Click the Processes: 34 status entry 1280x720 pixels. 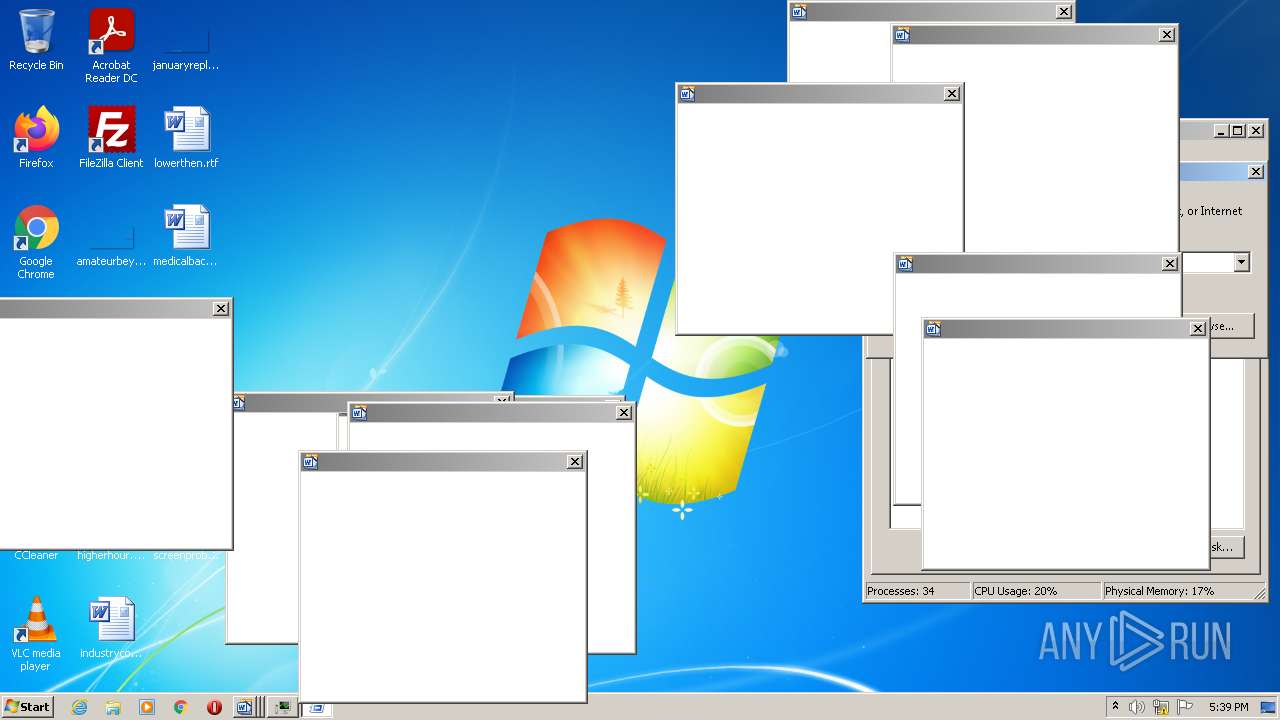click(x=917, y=591)
